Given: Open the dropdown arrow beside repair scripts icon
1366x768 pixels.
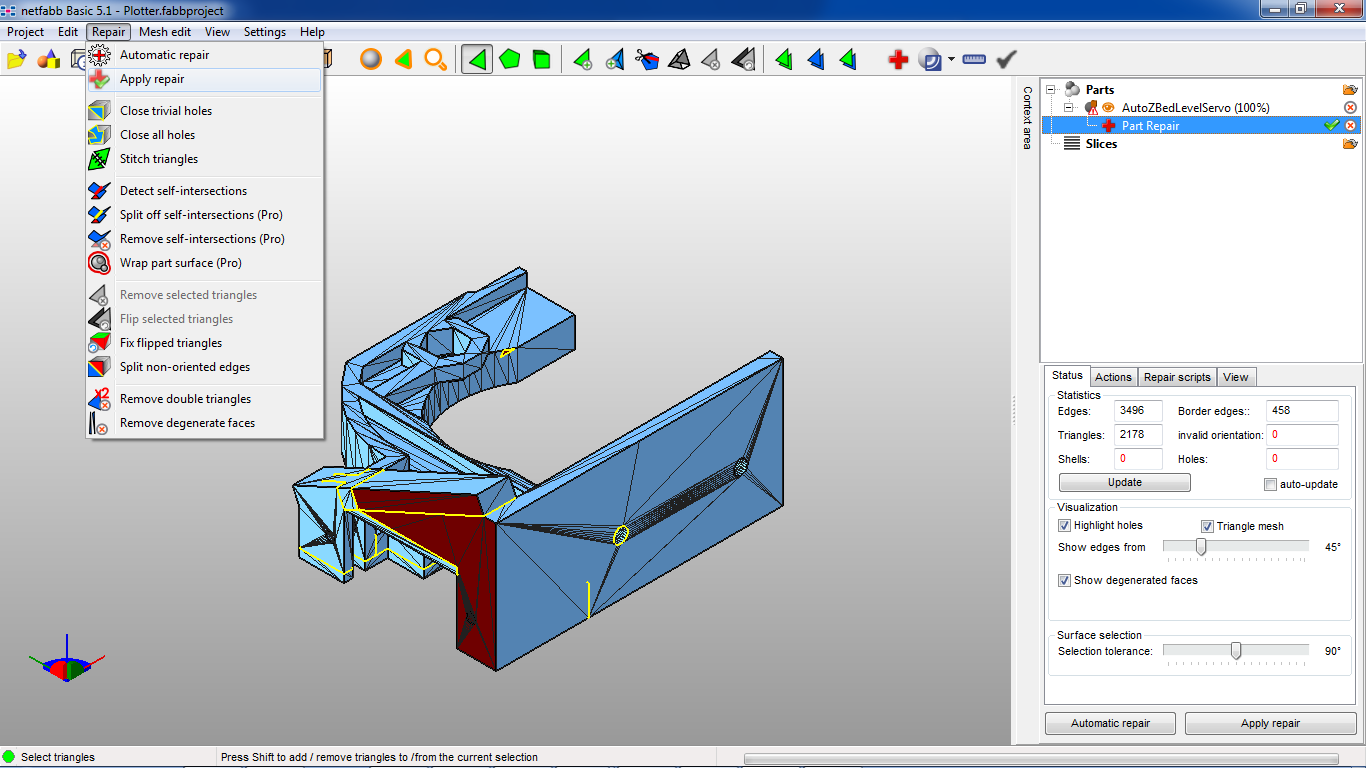Looking at the screenshot, I should [951, 60].
